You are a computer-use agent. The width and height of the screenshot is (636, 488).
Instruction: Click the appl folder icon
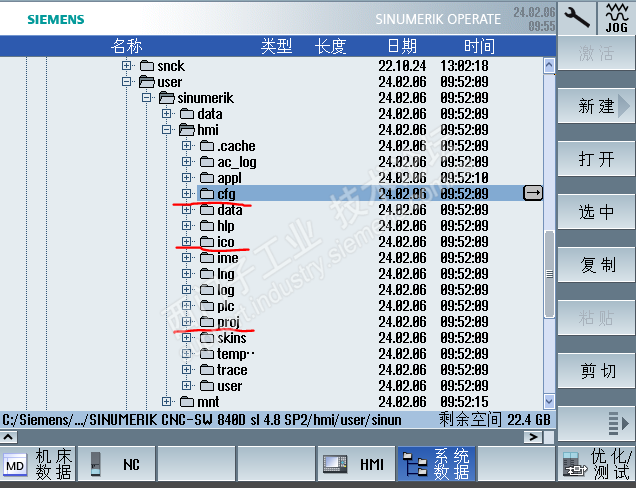[x=207, y=178]
